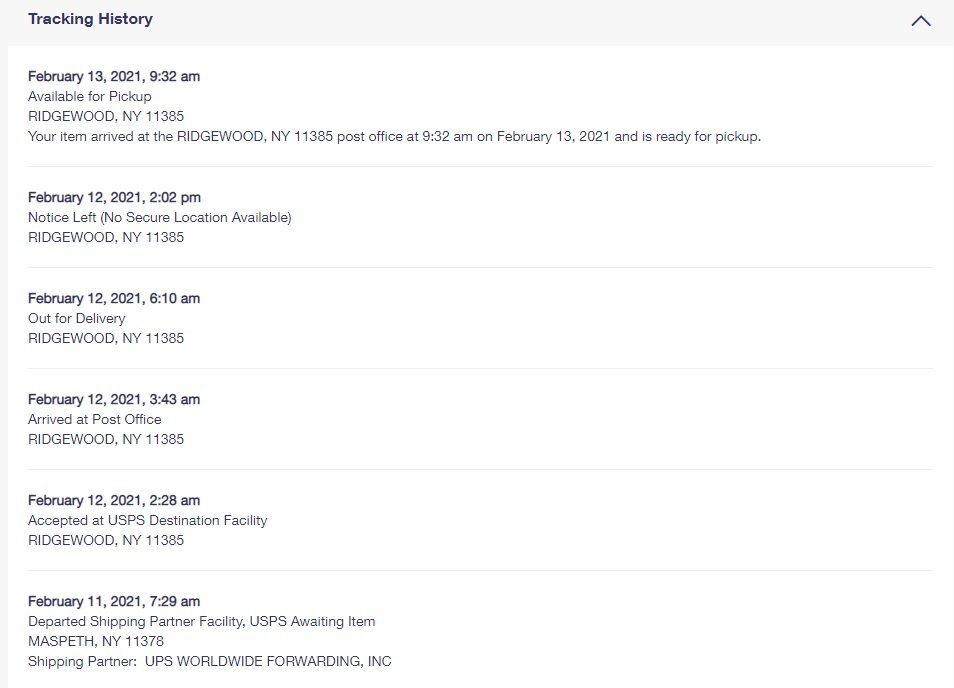Image resolution: width=954 pixels, height=688 pixels.
Task: Click the February 11, 7:29 am date label
Action: click(x=113, y=600)
